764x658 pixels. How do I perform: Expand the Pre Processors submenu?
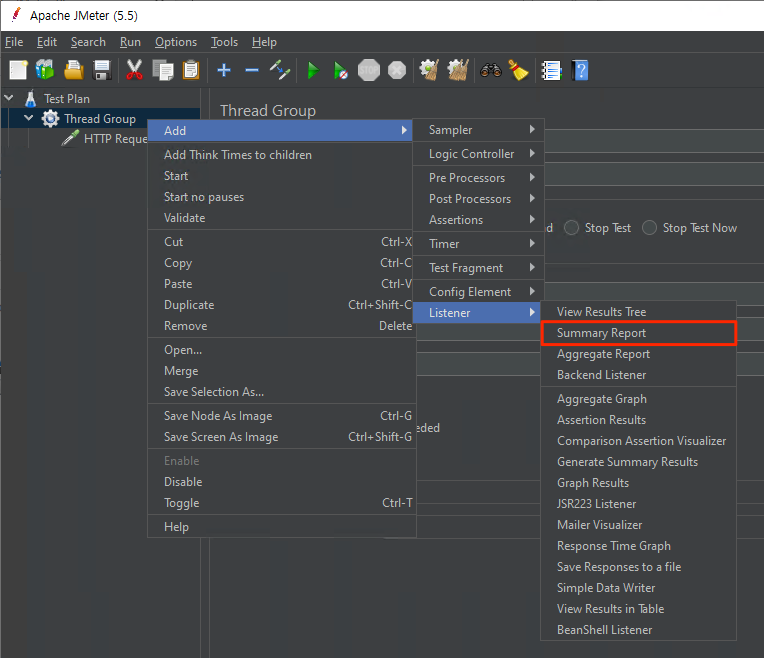click(x=478, y=177)
